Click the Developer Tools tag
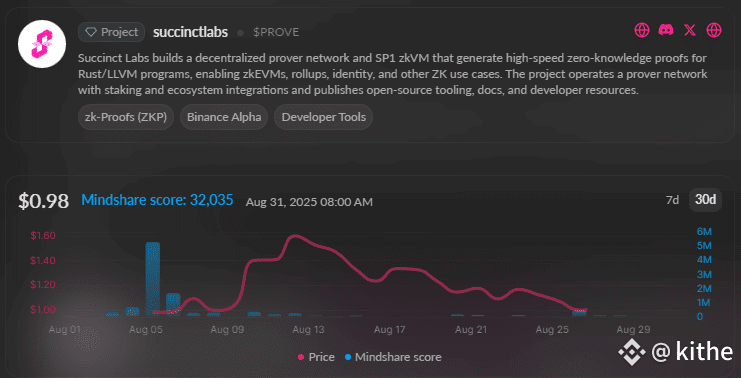741x378 pixels. click(324, 117)
